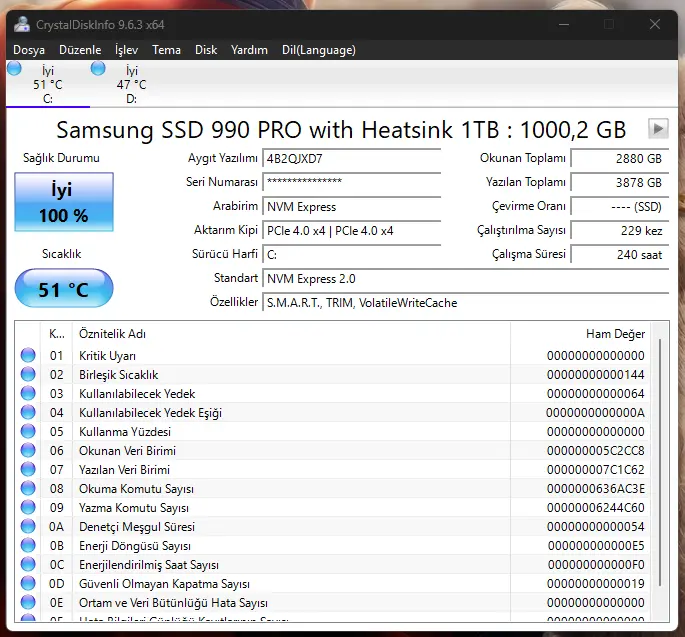Select the Kritik Uyarı attribute name
Image resolution: width=685 pixels, height=637 pixels.
click(107, 356)
